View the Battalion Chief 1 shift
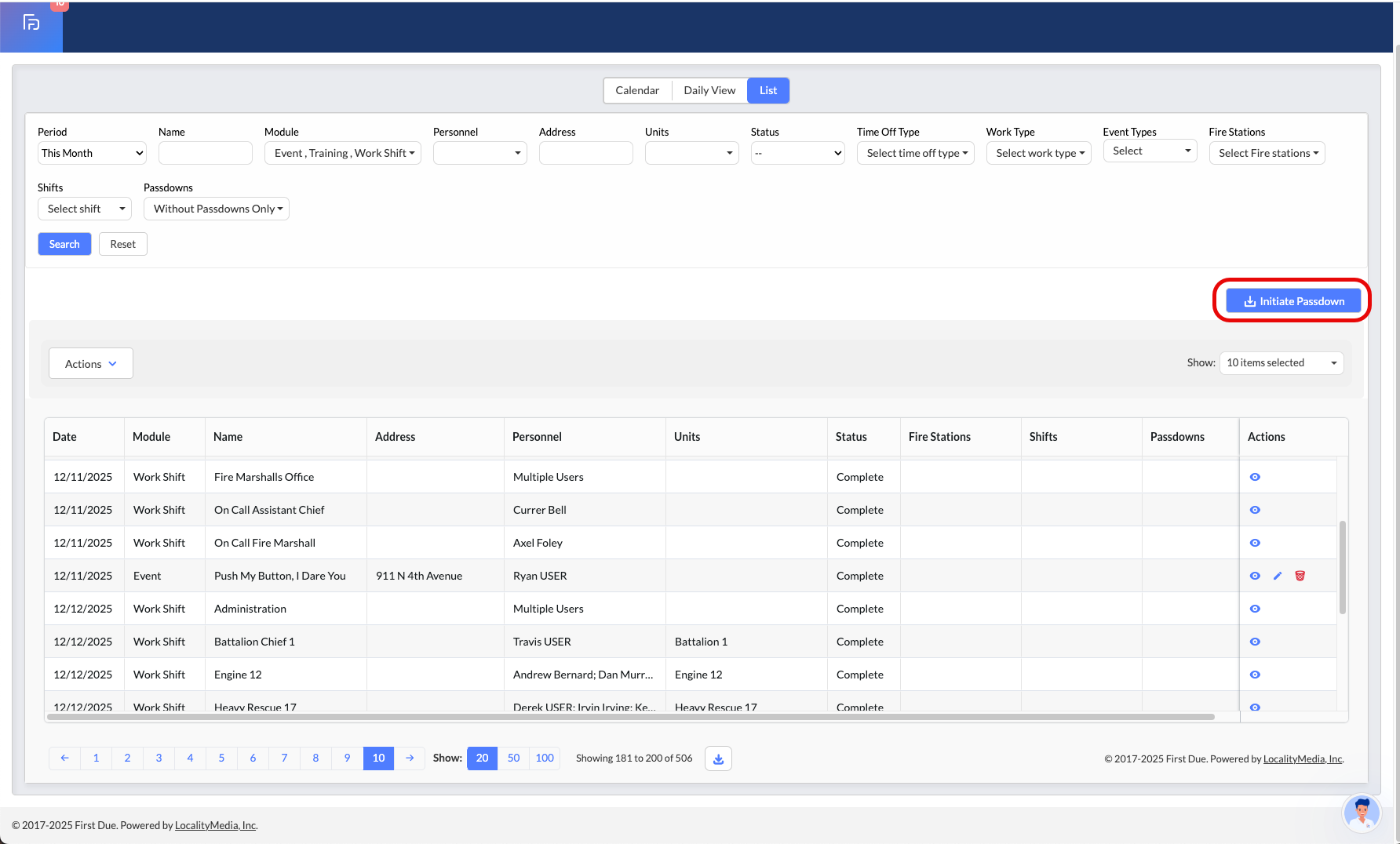The width and height of the screenshot is (1400, 844). (x=1255, y=642)
